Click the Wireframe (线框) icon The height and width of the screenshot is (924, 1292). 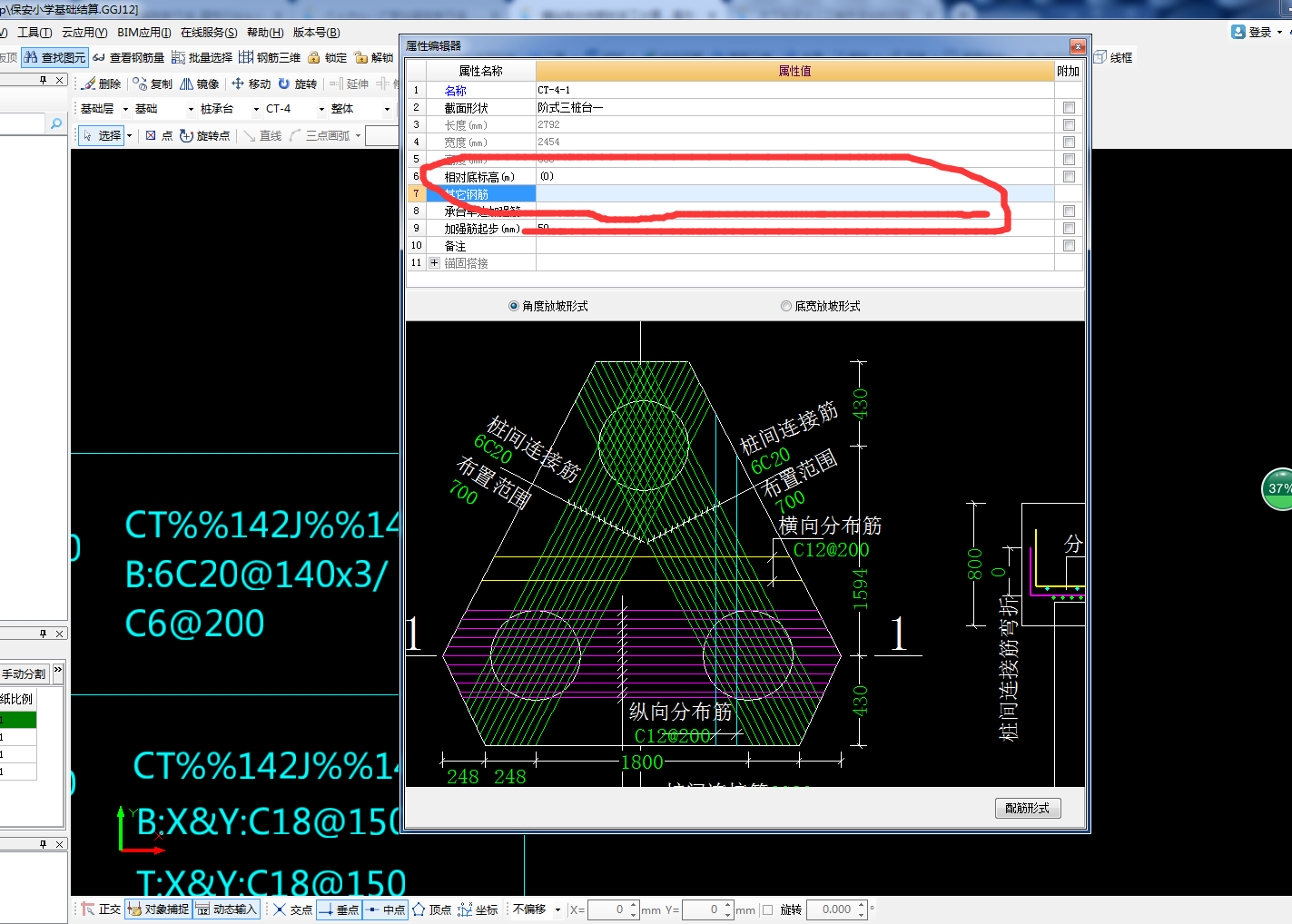tap(1113, 57)
